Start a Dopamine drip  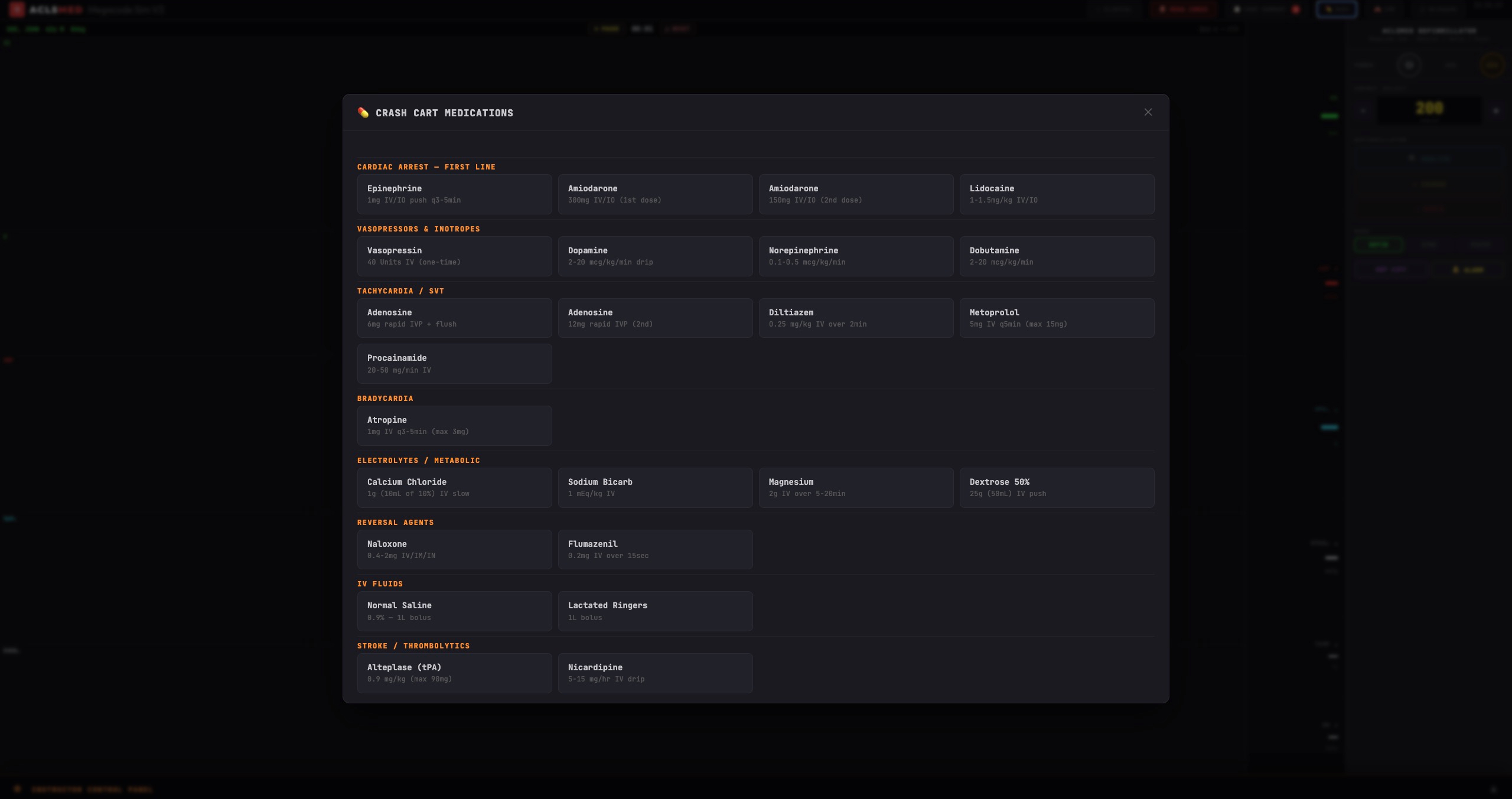[655, 256]
